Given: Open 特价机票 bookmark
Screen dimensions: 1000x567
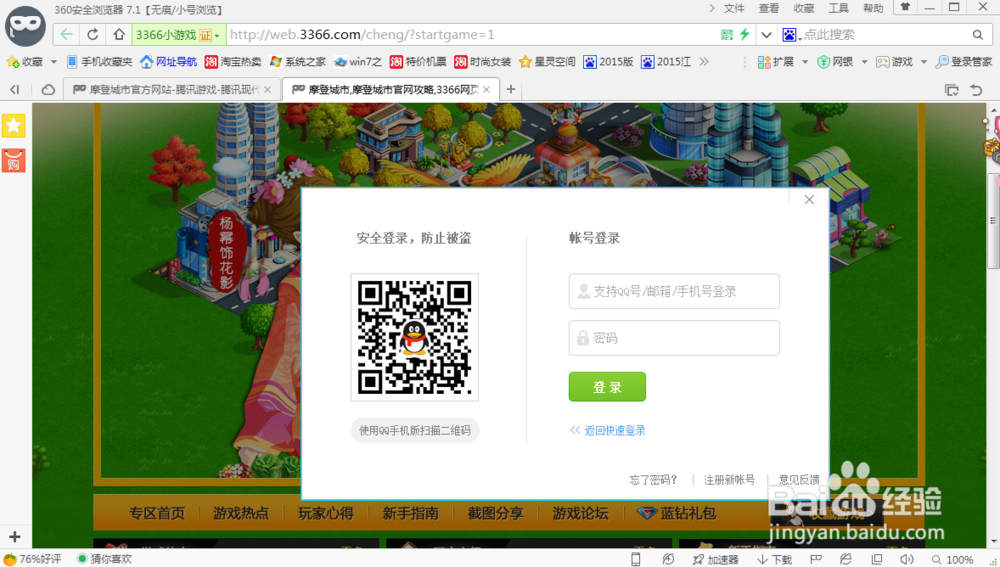Looking at the screenshot, I should point(418,61).
